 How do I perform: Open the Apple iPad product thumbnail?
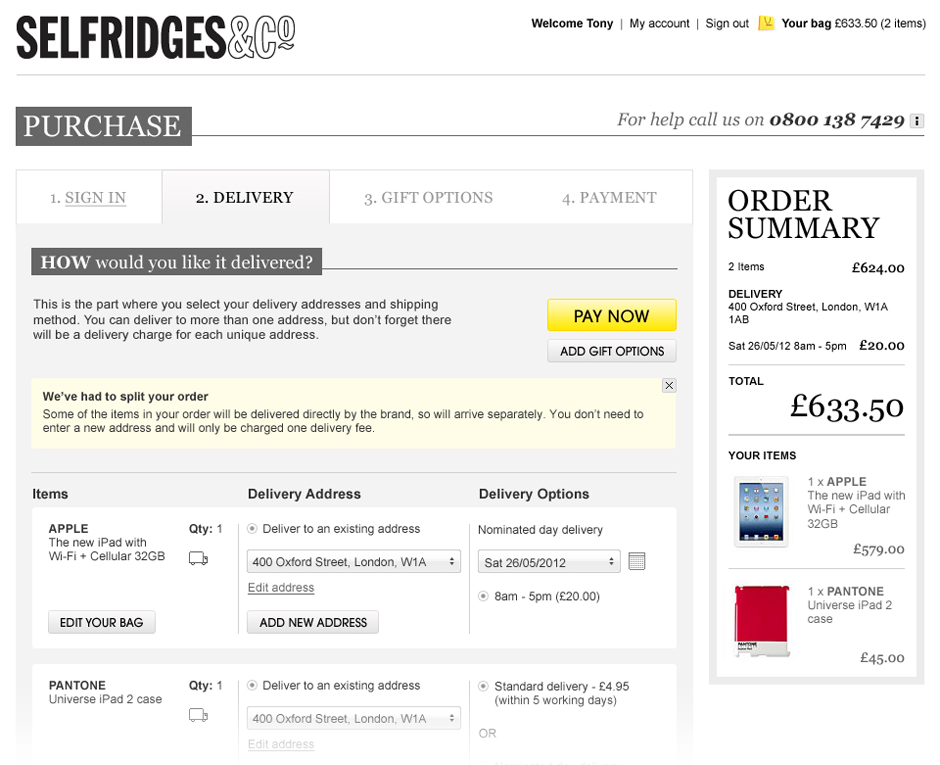761,512
